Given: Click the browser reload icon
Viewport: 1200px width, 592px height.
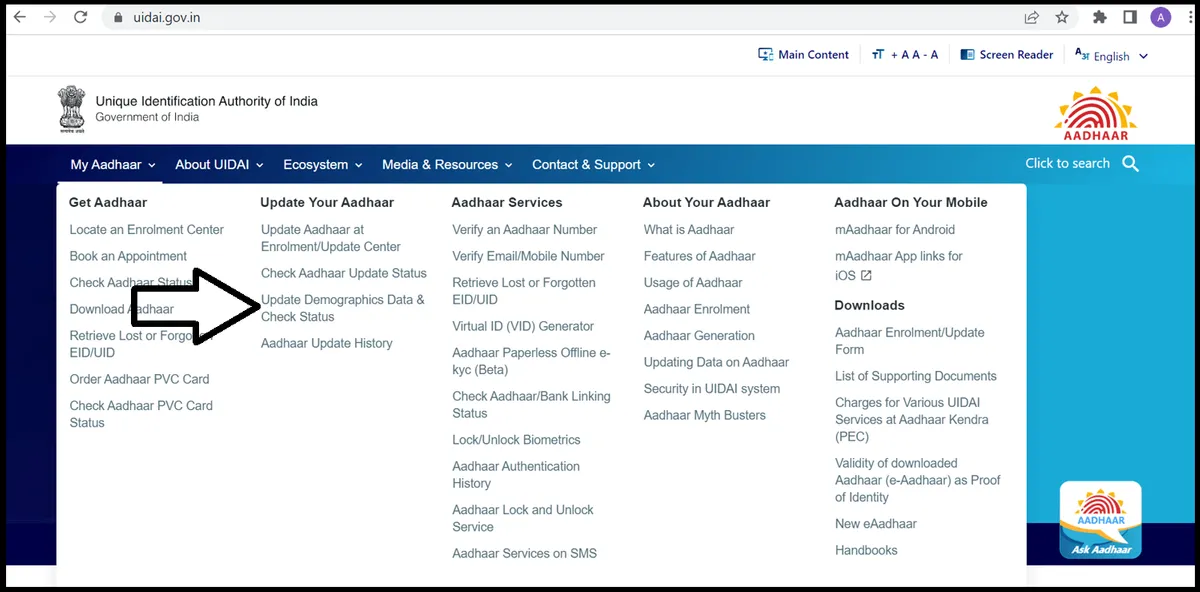Looking at the screenshot, I should [81, 17].
